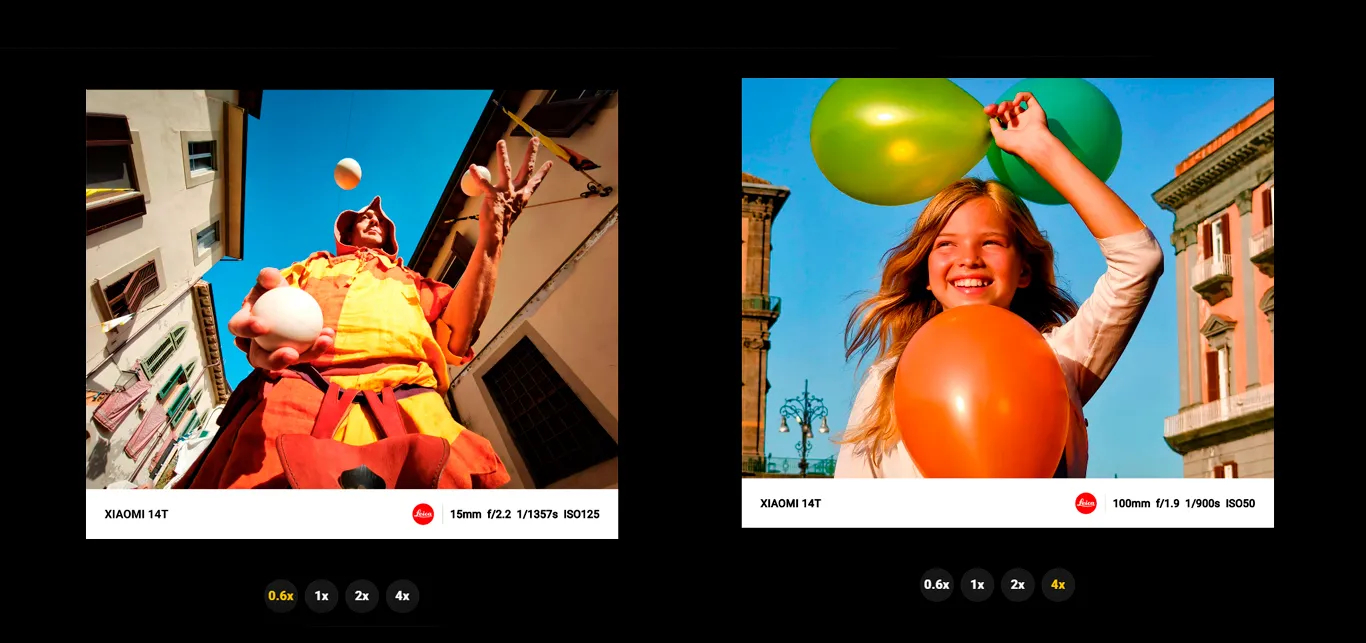Viewport: 1366px width, 643px height.
Task: Click the yellow-green balloon
Action: click(895, 140)
